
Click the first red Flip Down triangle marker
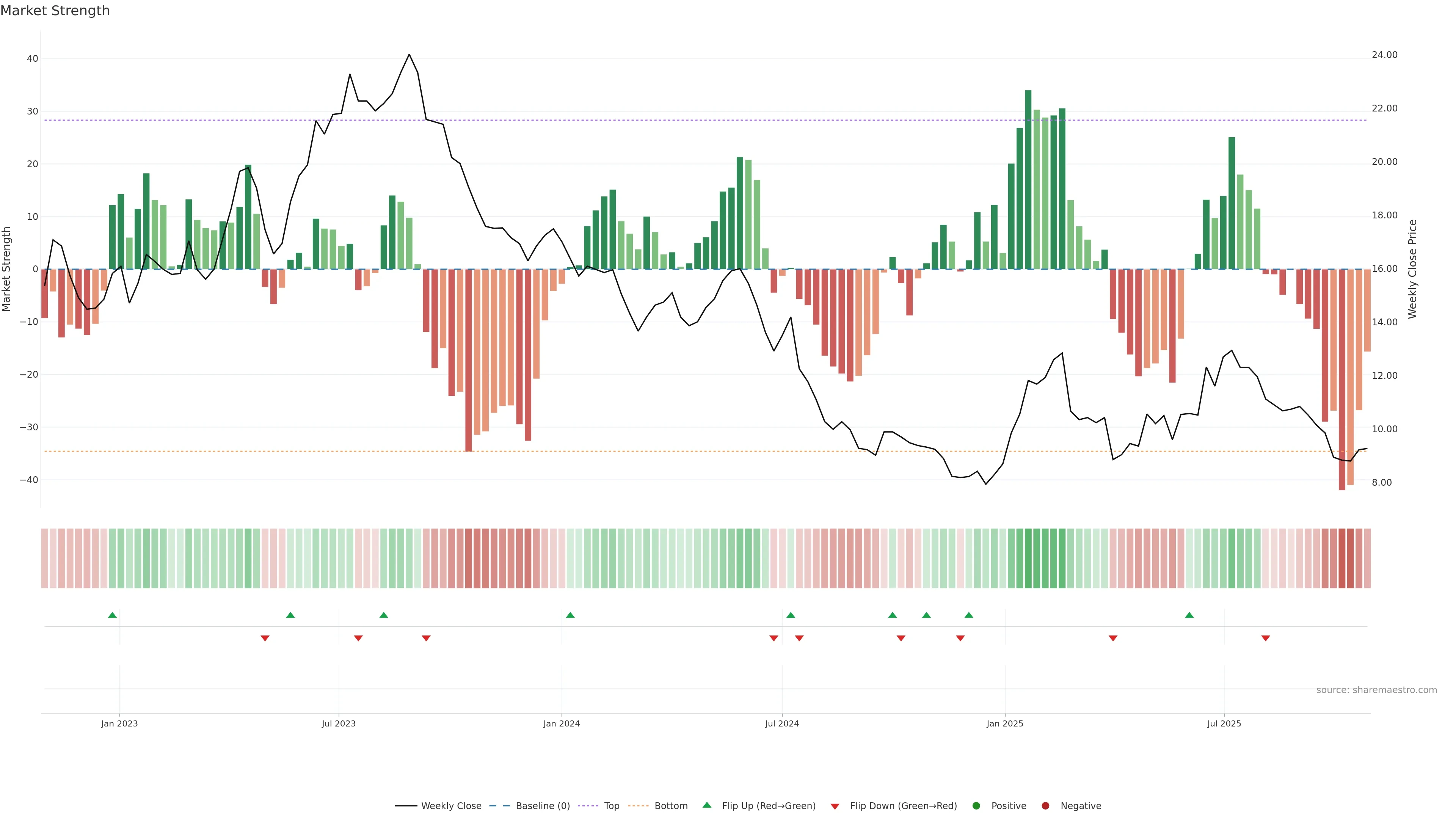point(265,638)
